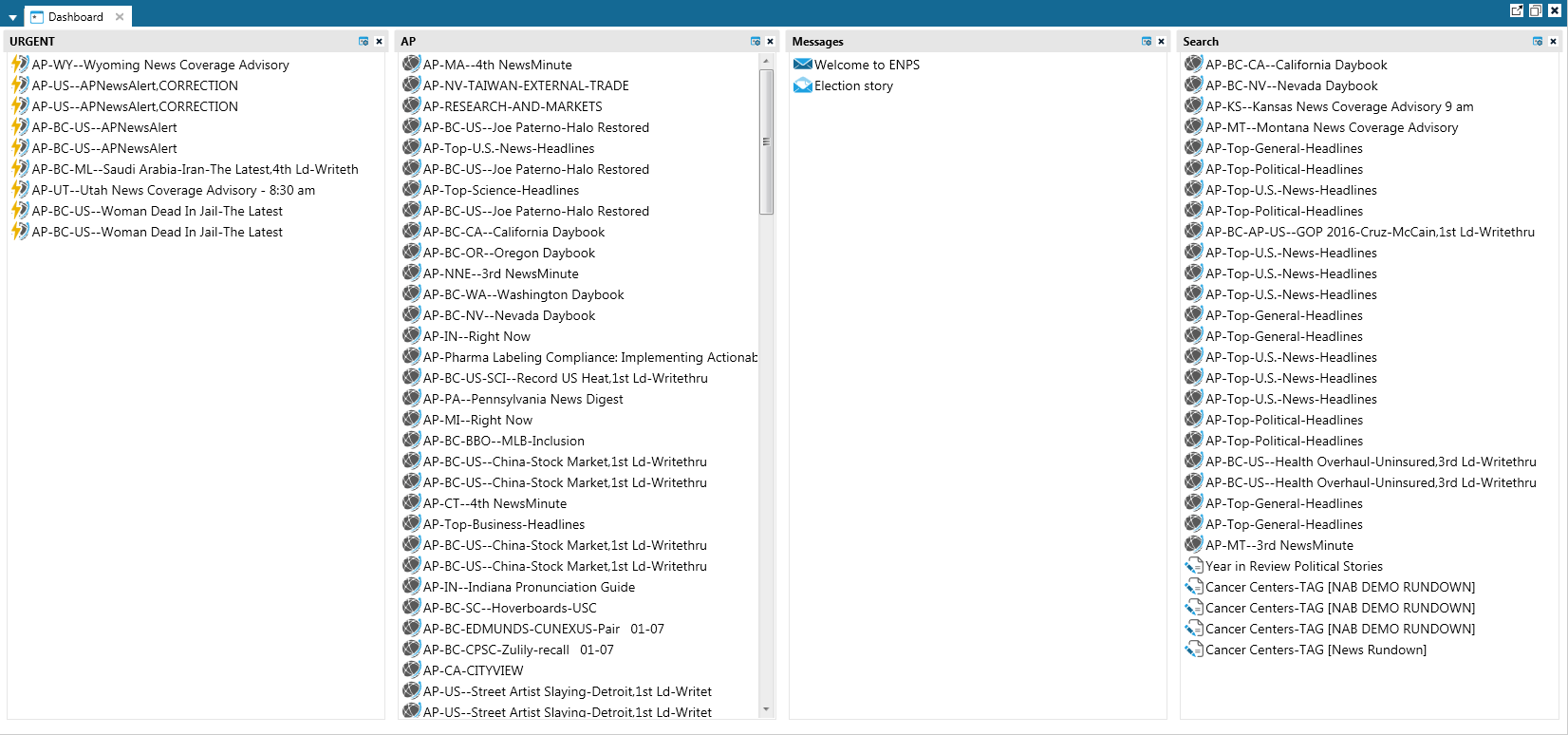The image size is (1568, 735).
Task: Close the URGENT panel
Action: coord(379,42)
